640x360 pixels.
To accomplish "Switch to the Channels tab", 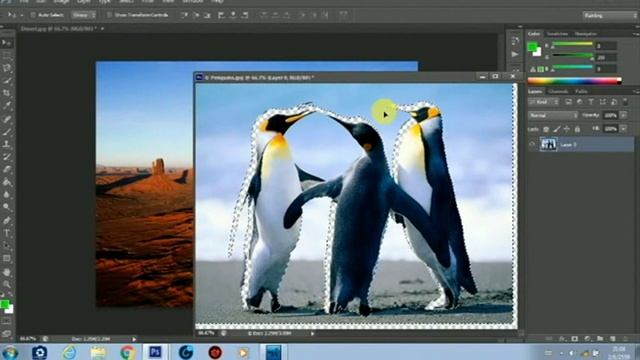I will (x=558, y=91).
